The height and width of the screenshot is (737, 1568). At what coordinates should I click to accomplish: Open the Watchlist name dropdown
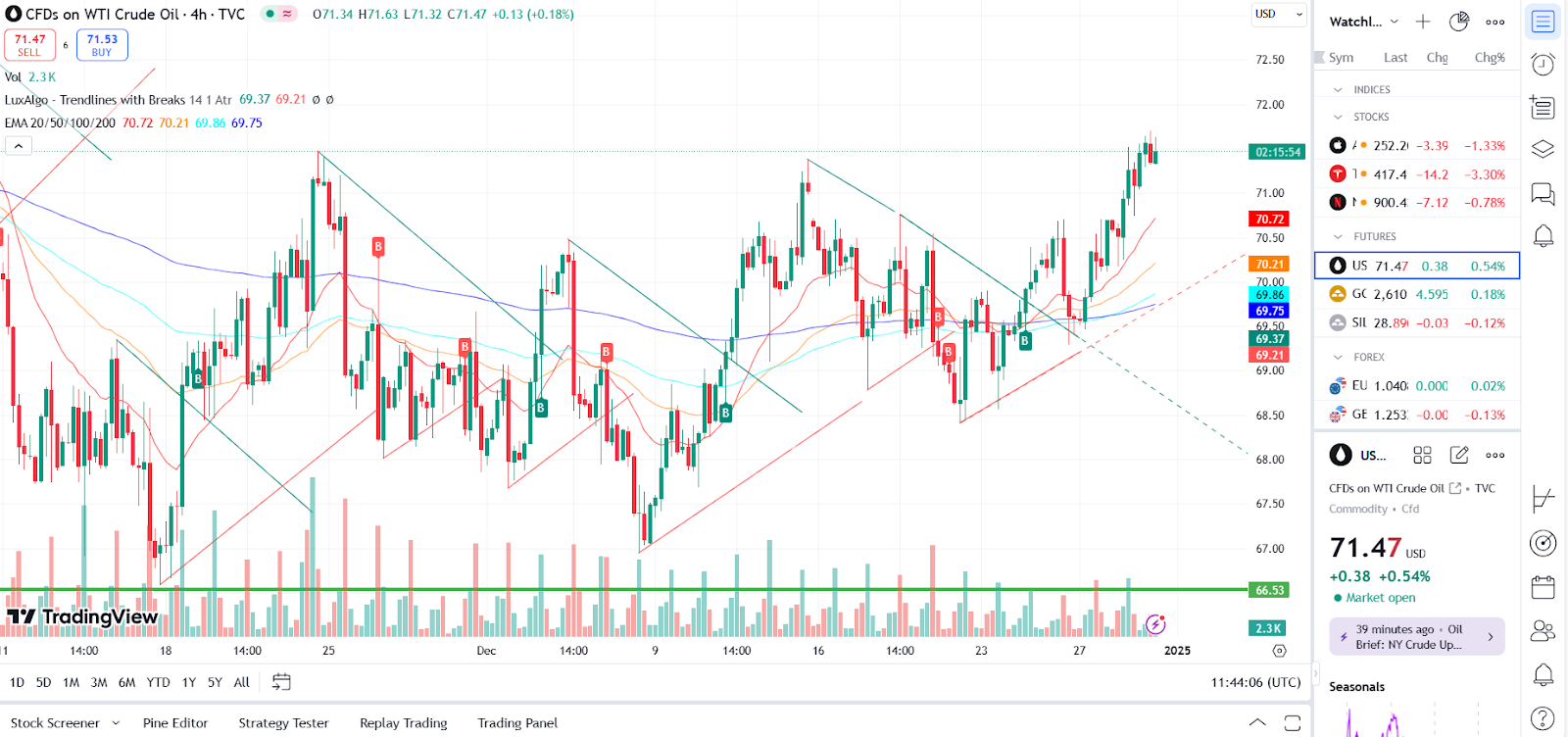pyautogui.click(x=1364, y=22)
